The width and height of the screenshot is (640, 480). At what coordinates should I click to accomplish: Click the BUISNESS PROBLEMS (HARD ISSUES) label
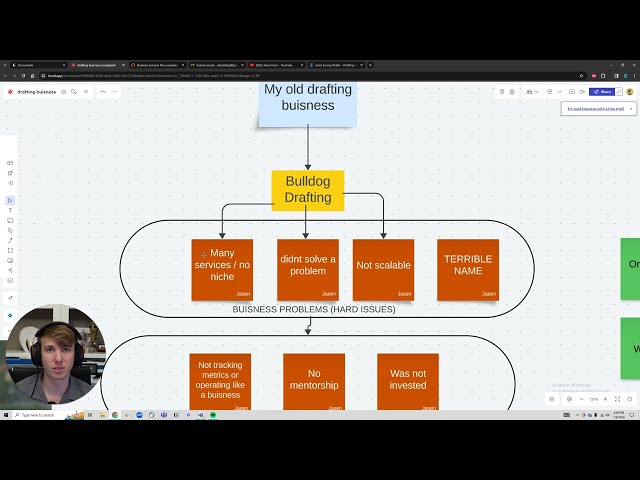(314, 309)
